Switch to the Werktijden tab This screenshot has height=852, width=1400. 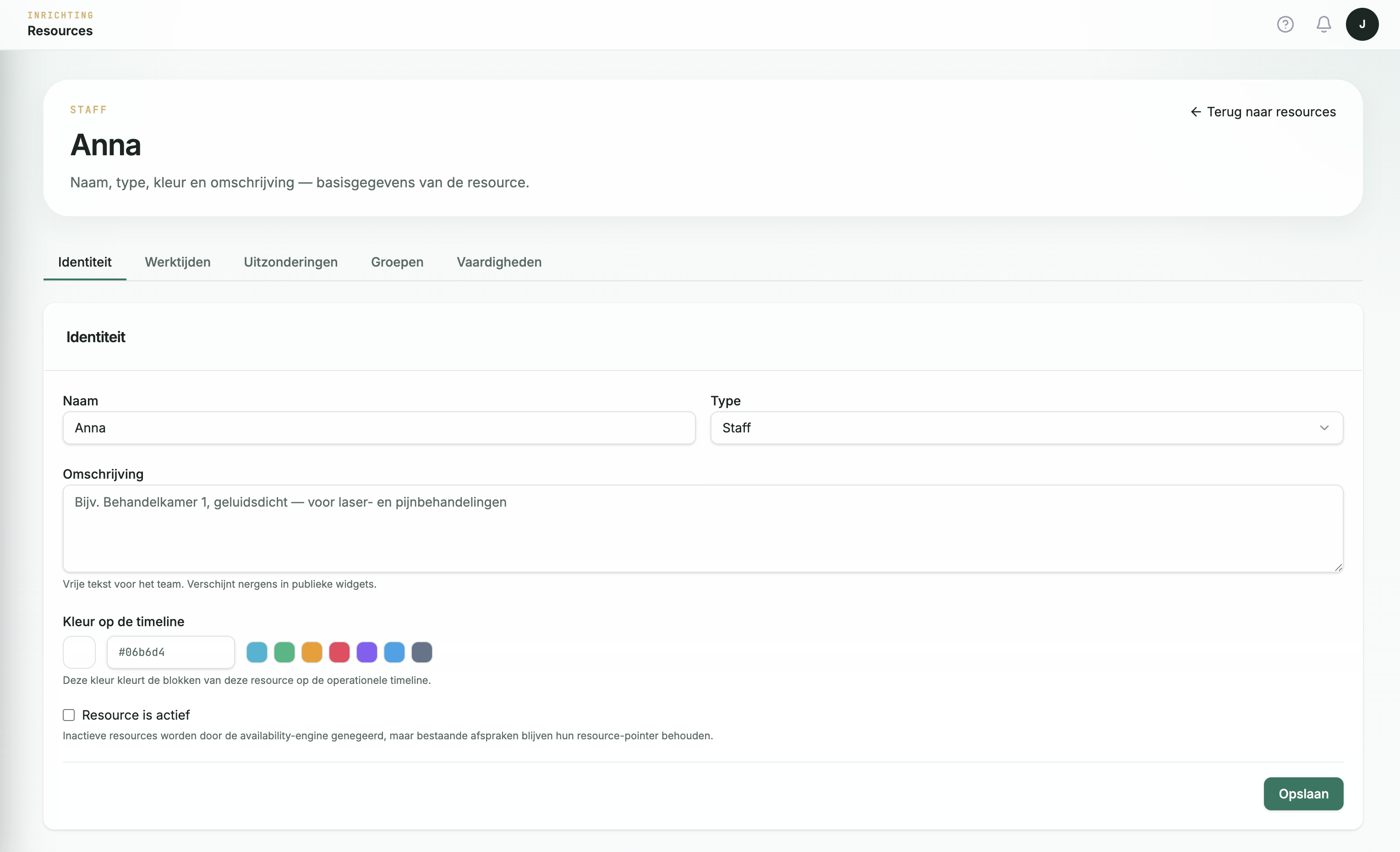pos(178,262)
